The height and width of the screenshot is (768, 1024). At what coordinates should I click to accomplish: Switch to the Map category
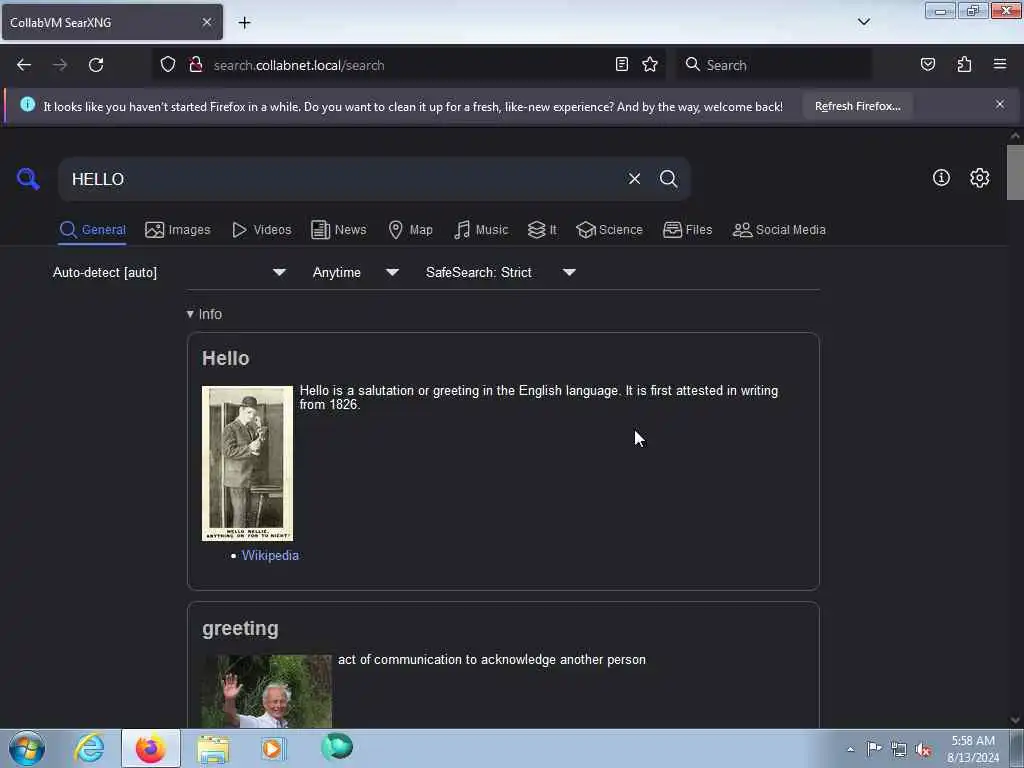tap(411, 230)
